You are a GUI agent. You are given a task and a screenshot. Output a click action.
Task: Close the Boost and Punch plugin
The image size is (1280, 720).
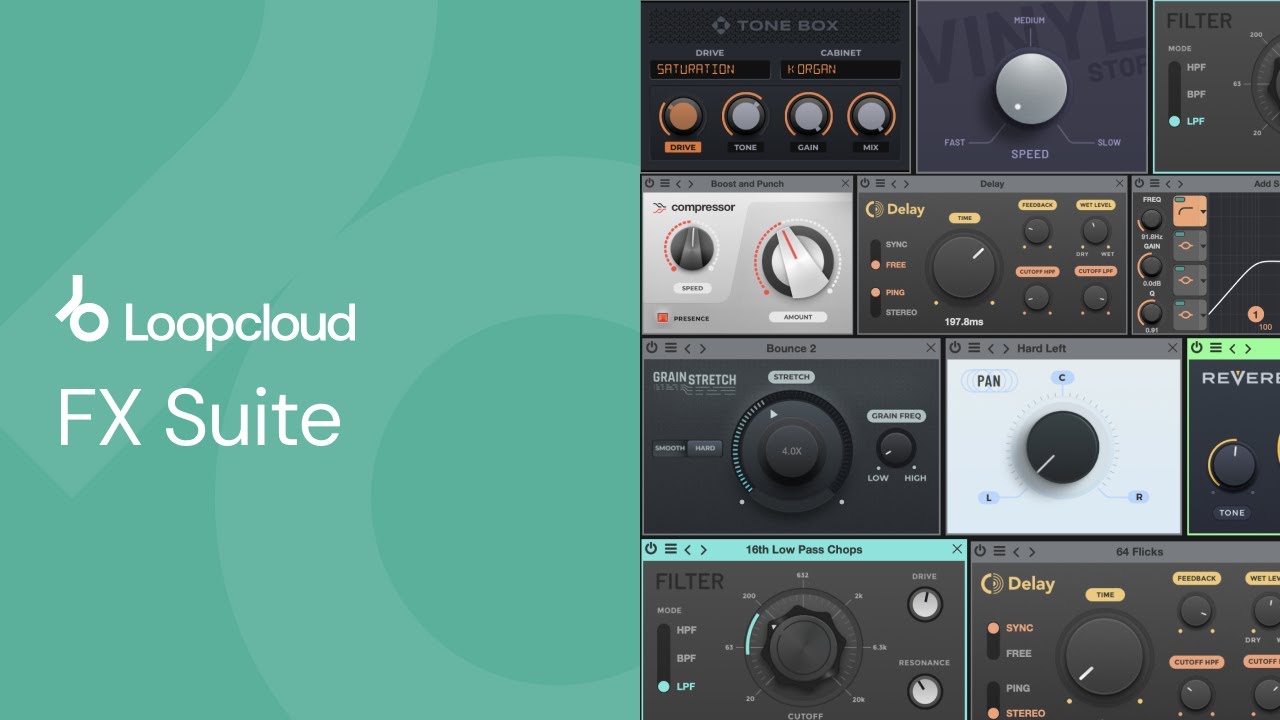click(x=846, y=184)
